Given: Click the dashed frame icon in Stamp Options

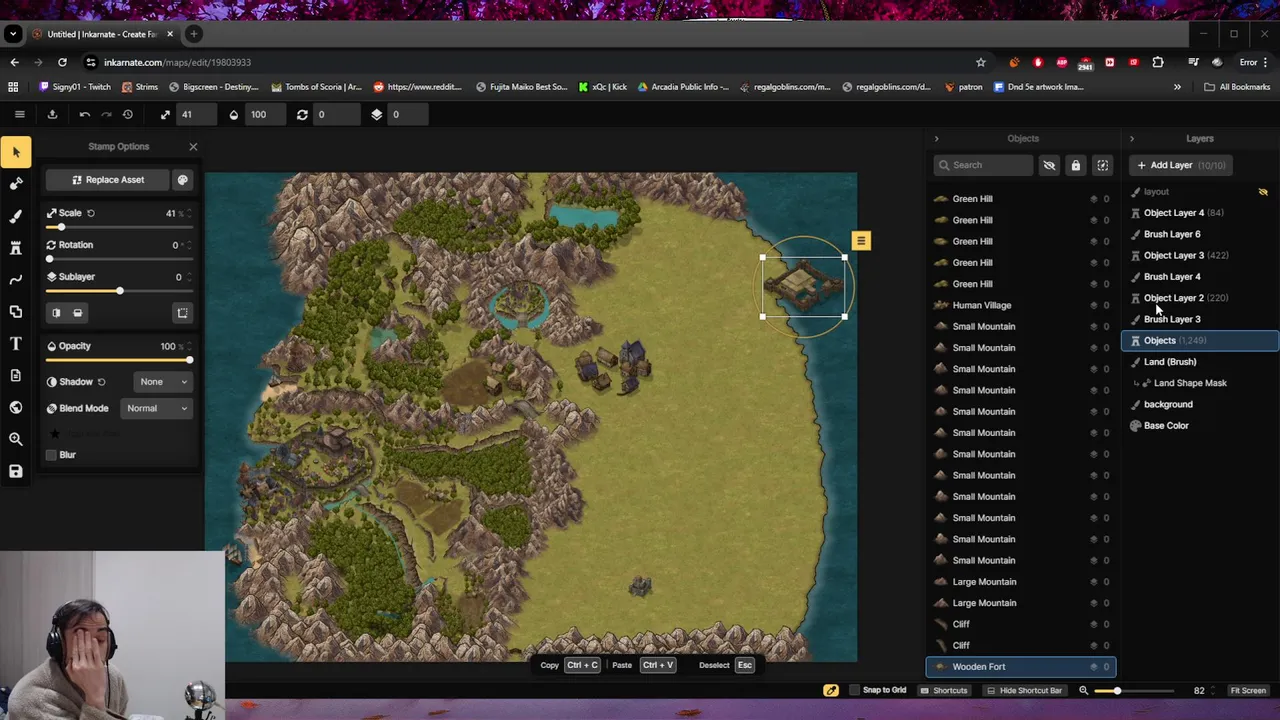Looking at the screenshot, I should 182,313.
